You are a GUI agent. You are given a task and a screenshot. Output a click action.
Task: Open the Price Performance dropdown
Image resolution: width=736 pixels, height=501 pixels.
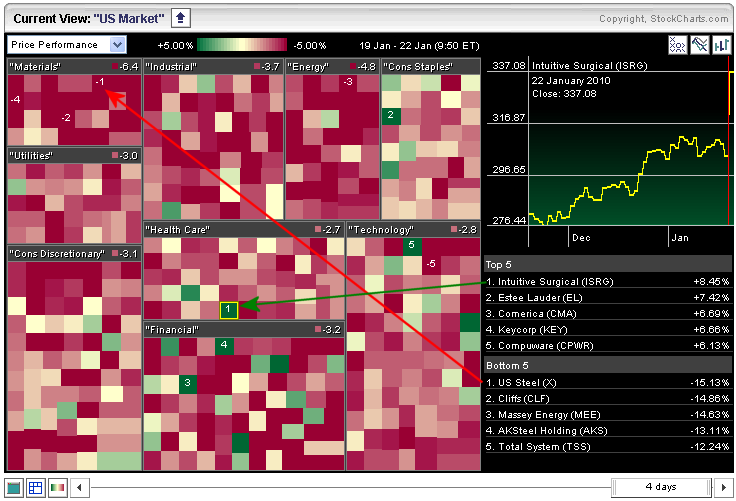click(66, 45)
